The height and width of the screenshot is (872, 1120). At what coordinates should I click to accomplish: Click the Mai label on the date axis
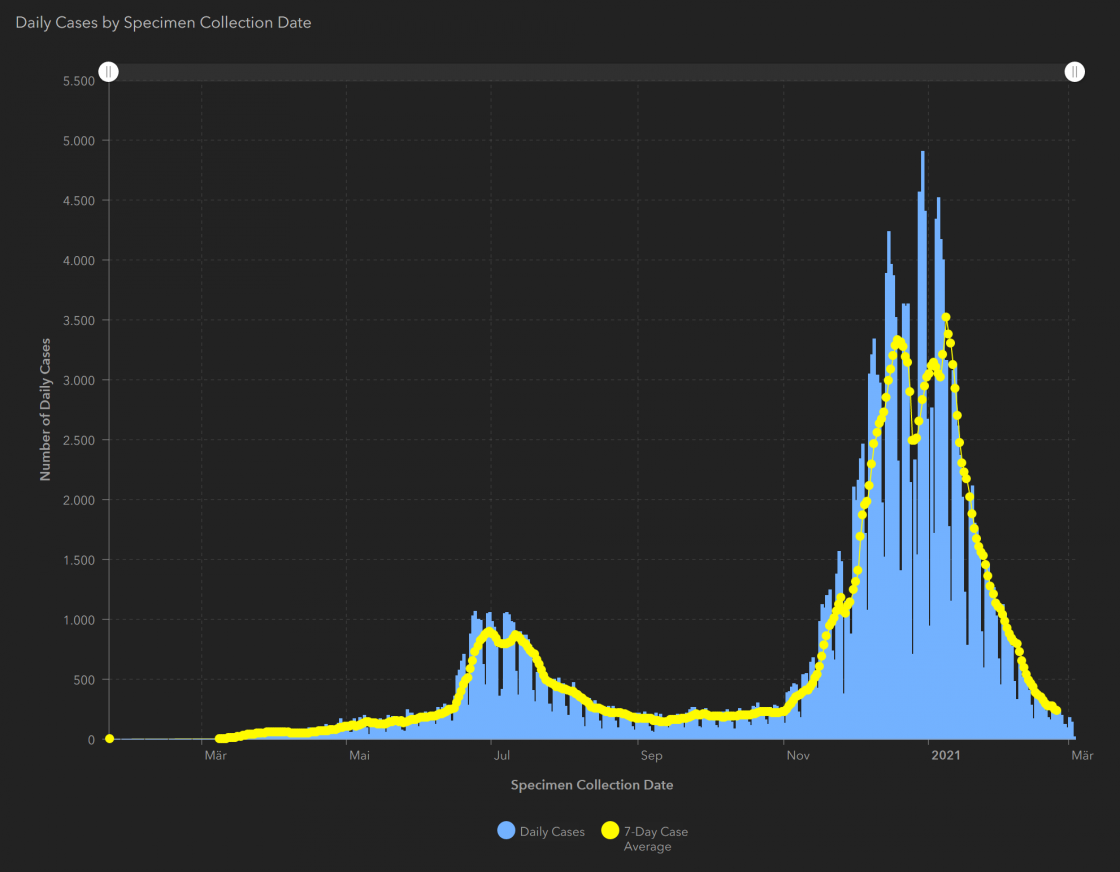(359, 756)
